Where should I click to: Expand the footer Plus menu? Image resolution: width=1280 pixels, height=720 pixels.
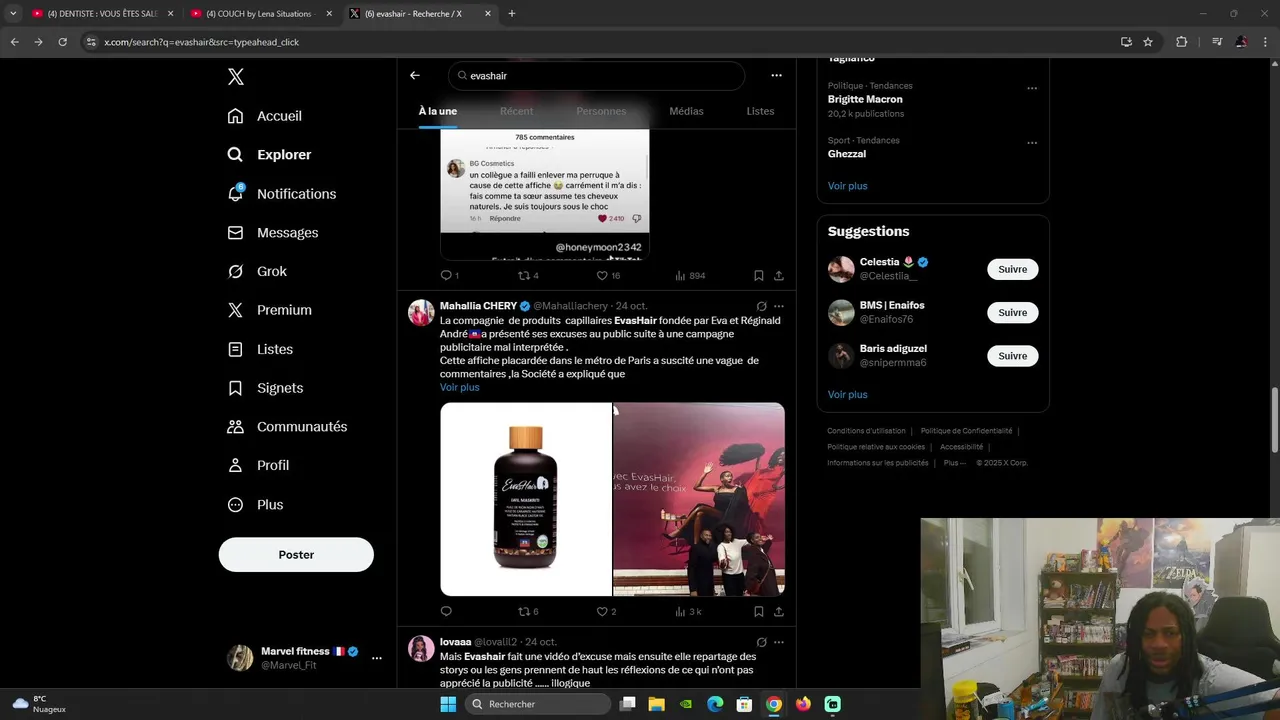[954, 463]
